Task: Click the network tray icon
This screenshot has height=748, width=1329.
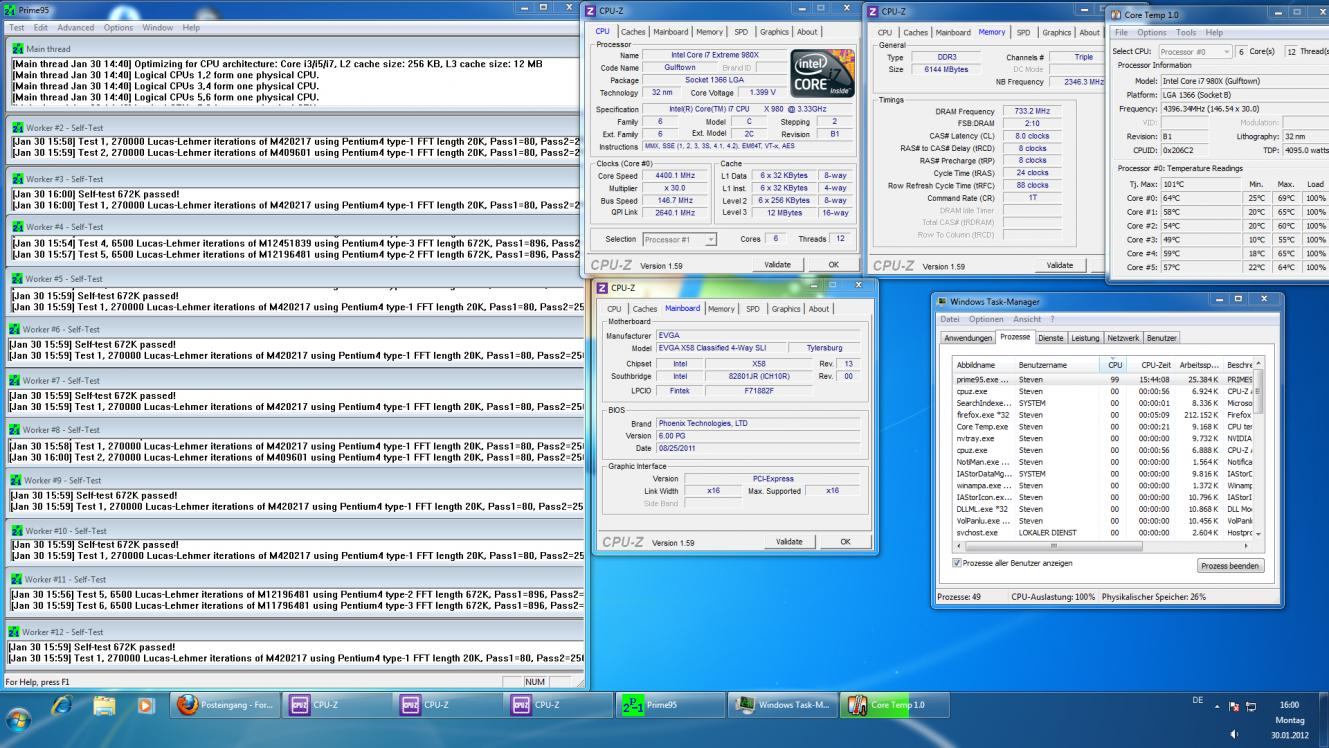Action: [1250, 705]
